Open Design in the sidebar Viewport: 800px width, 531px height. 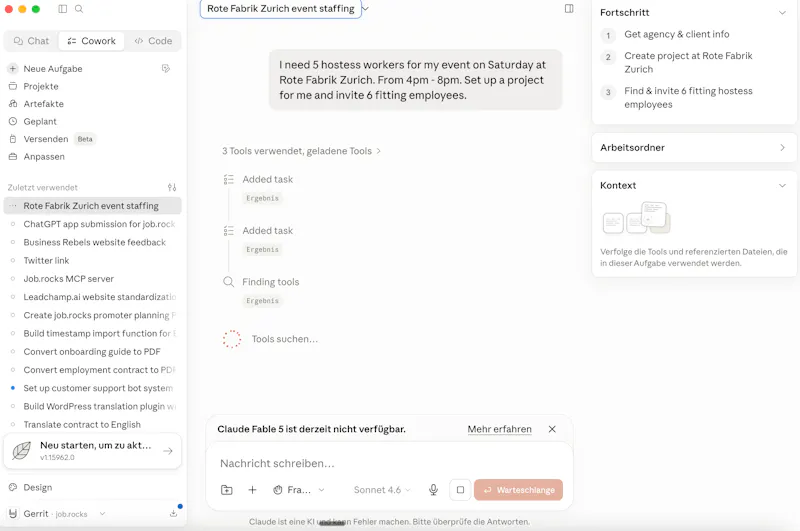37,487
